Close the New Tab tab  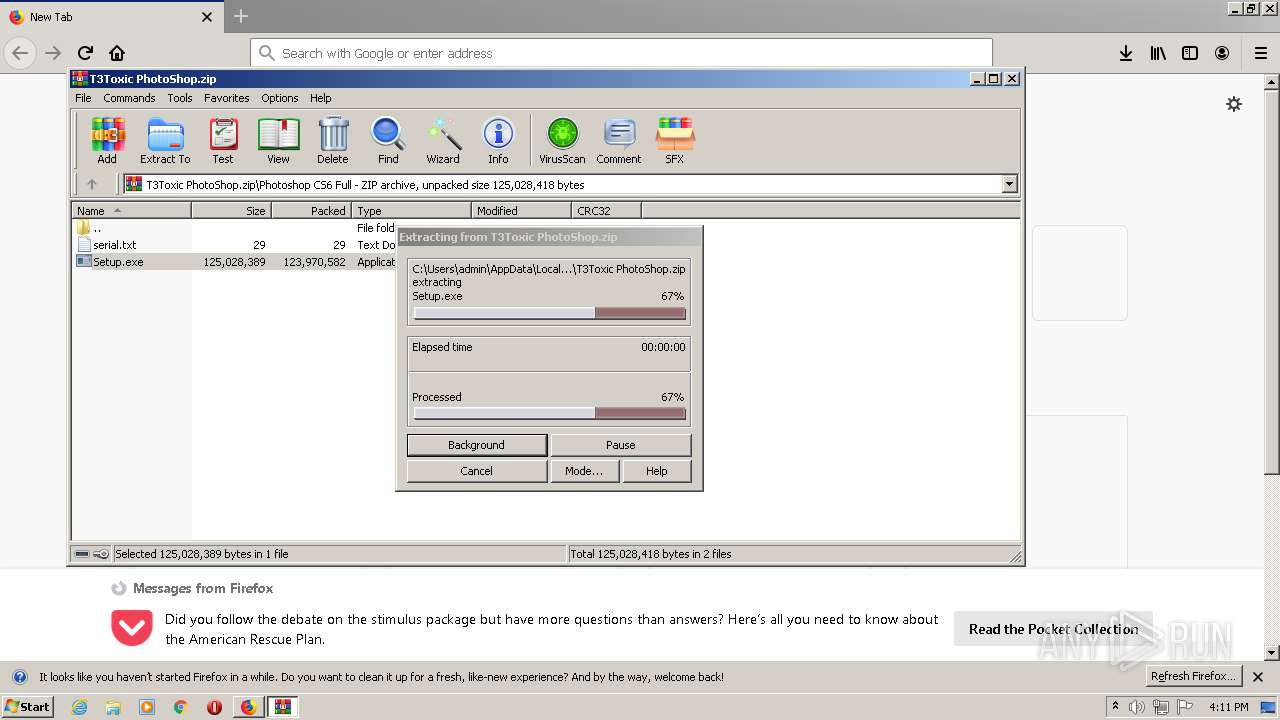[x=207, y=17]
